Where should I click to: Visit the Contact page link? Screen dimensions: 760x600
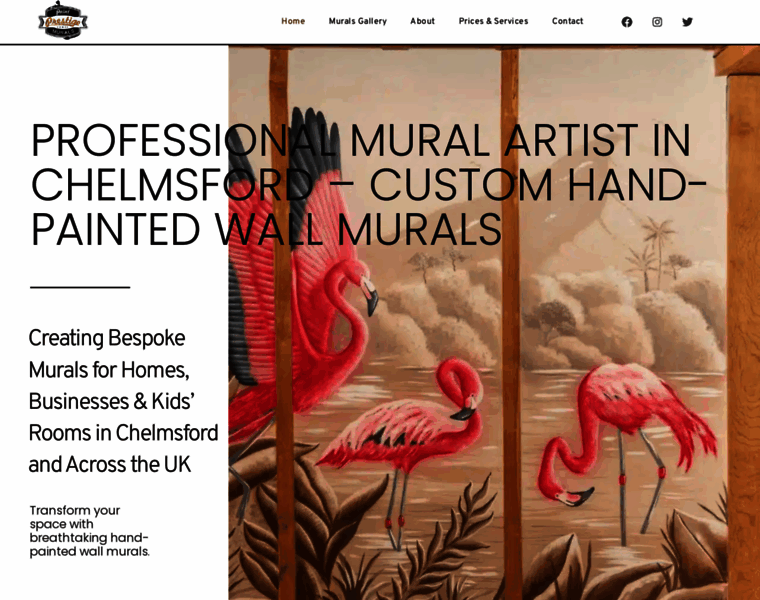[568, 21]
